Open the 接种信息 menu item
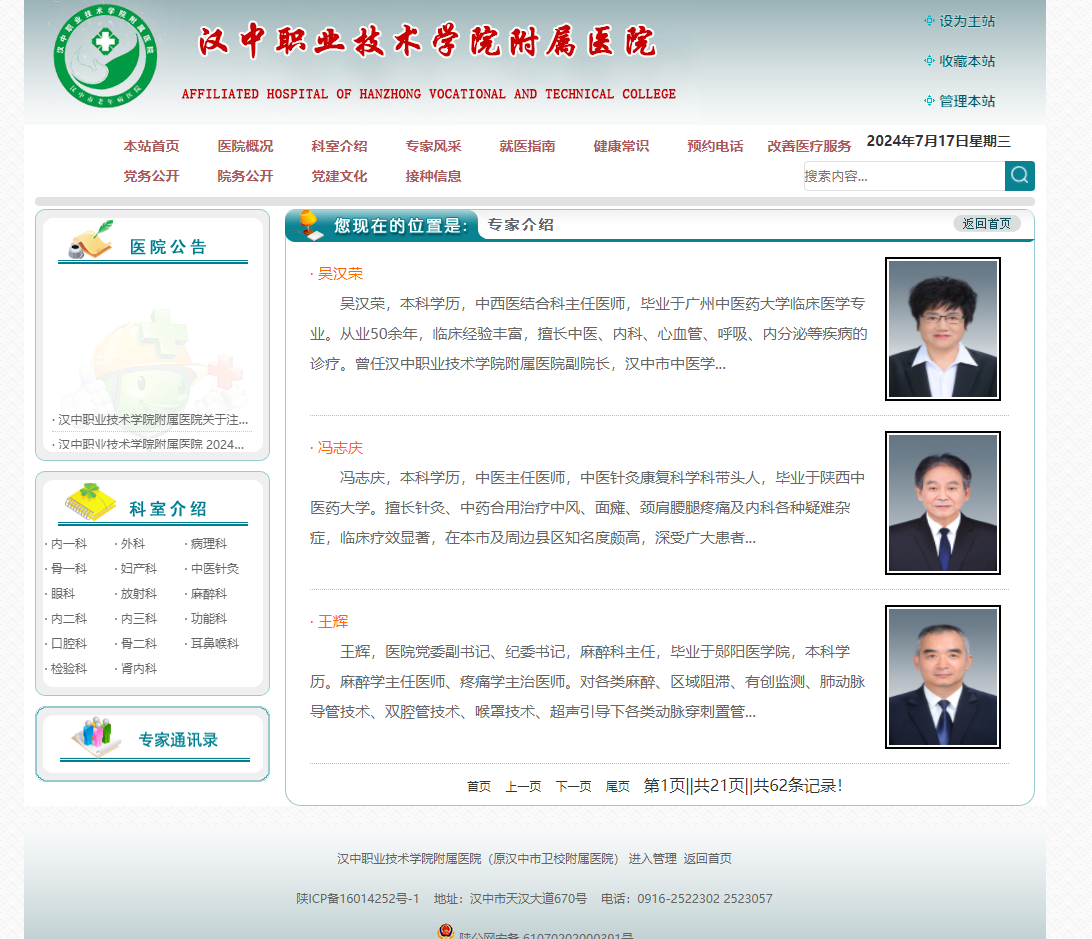This screenshot has height=939, width=1092. pos(433,176)
